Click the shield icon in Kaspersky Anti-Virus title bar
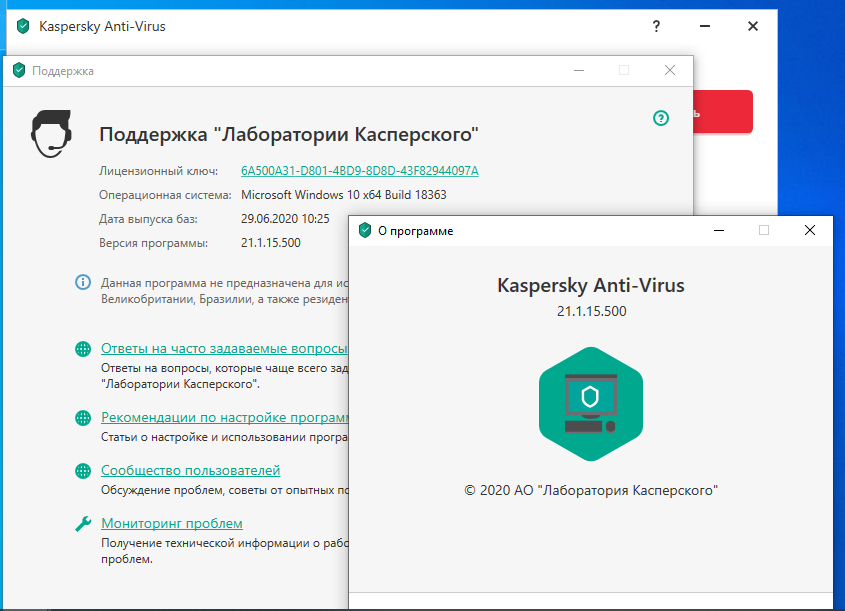The height and width of the screenshot is (611, 845). pyautogui.click(x=23, y=26)
